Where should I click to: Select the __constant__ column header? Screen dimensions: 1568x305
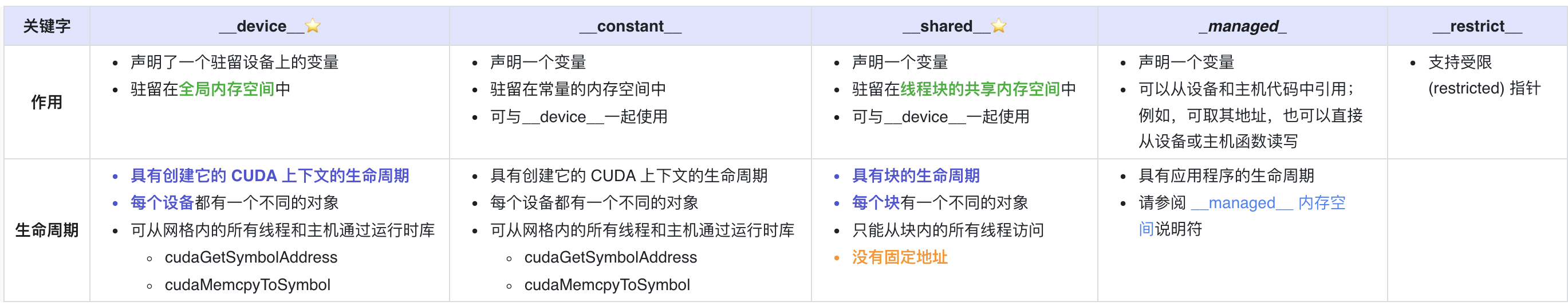click(x=630, y=26)
